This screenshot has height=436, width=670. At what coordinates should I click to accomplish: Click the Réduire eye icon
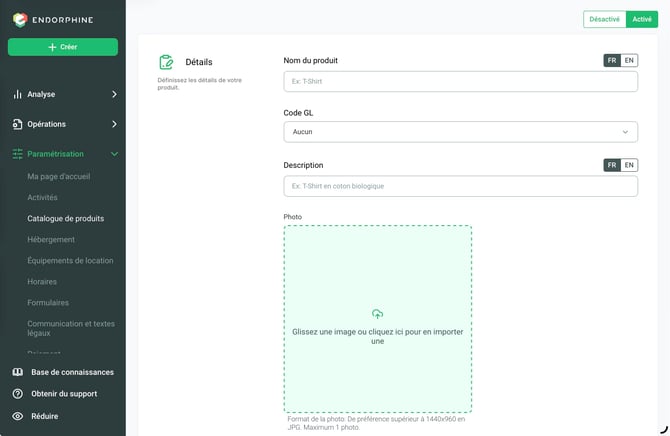(18, 416)
